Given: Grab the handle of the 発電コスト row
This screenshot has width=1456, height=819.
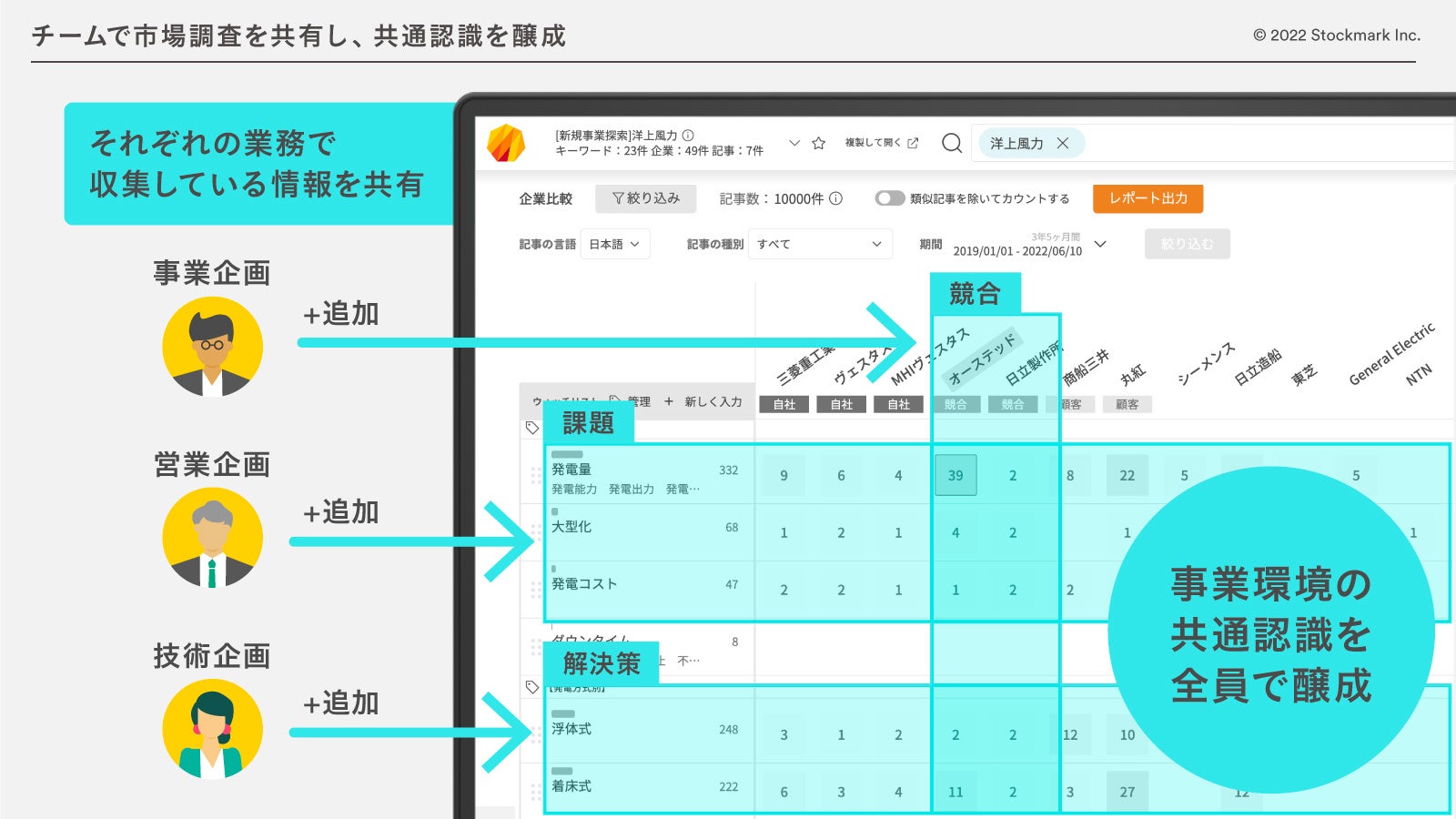Looking at the screenshot, I should (x=535, y=590).
